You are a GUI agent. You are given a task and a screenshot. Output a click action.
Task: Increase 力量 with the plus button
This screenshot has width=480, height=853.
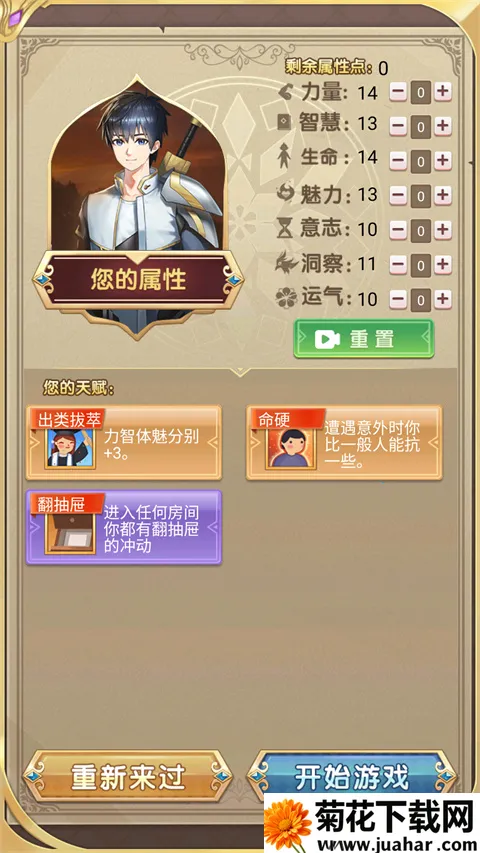point(442,92)
